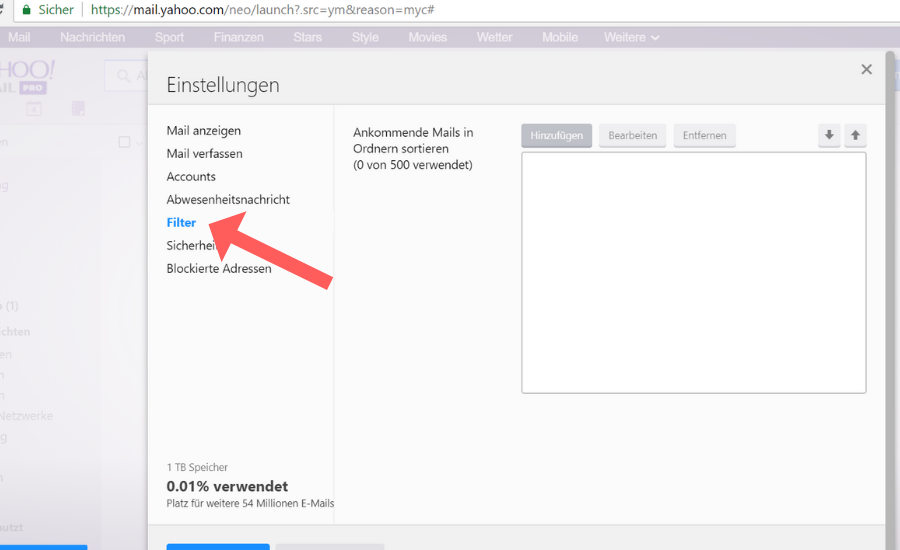Open Mail anzeigen settings section
Image resolution: width=900 pixels, height=550 pixels.
[x=203, y=131]
